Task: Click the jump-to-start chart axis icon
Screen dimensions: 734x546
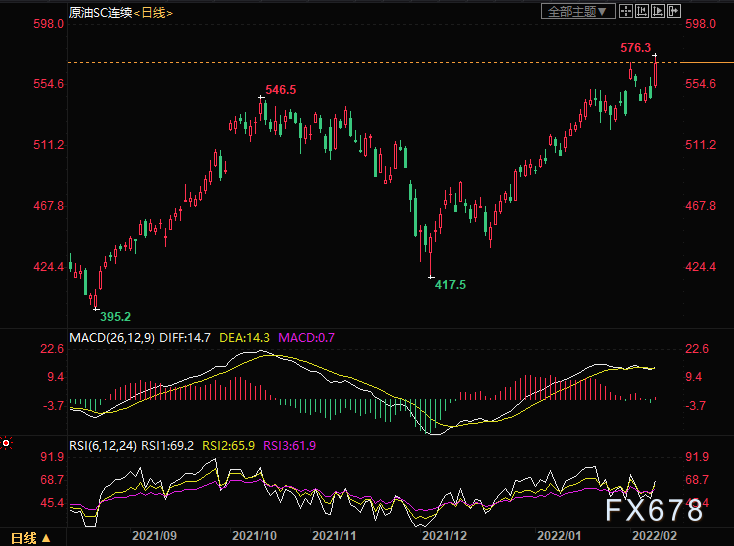Action: coord(642,11)
